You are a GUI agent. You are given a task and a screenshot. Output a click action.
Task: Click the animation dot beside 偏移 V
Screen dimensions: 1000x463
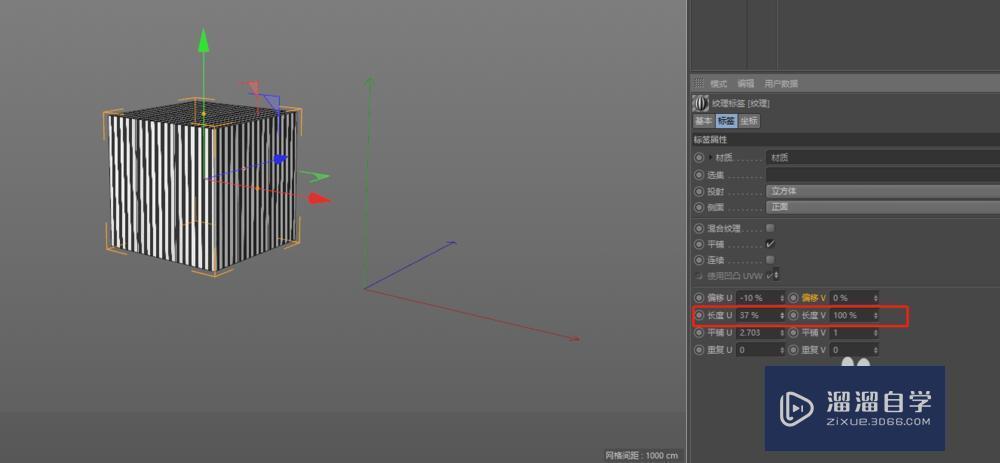click(793, 298)
